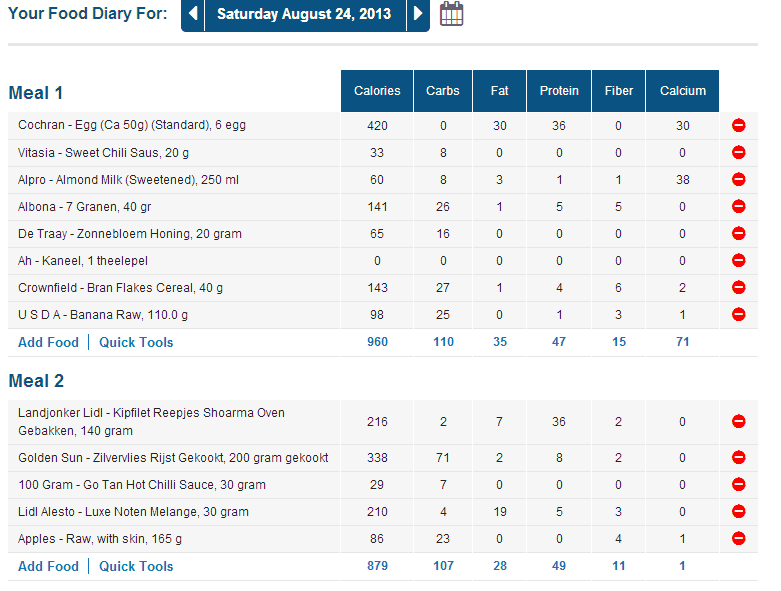Delete the Ah Kaneel entry
This screenshot has height=591, width=781.
[x=739, y=261]
